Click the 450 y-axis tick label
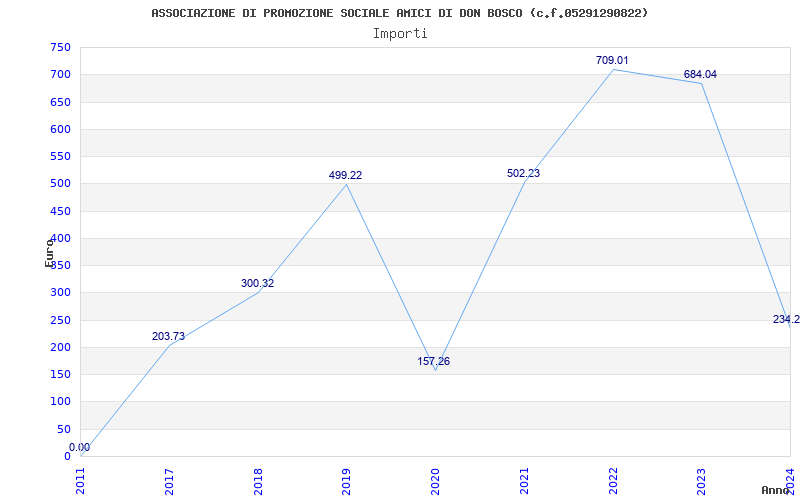Screen dimensions: 800x500 tap(60, 211)
